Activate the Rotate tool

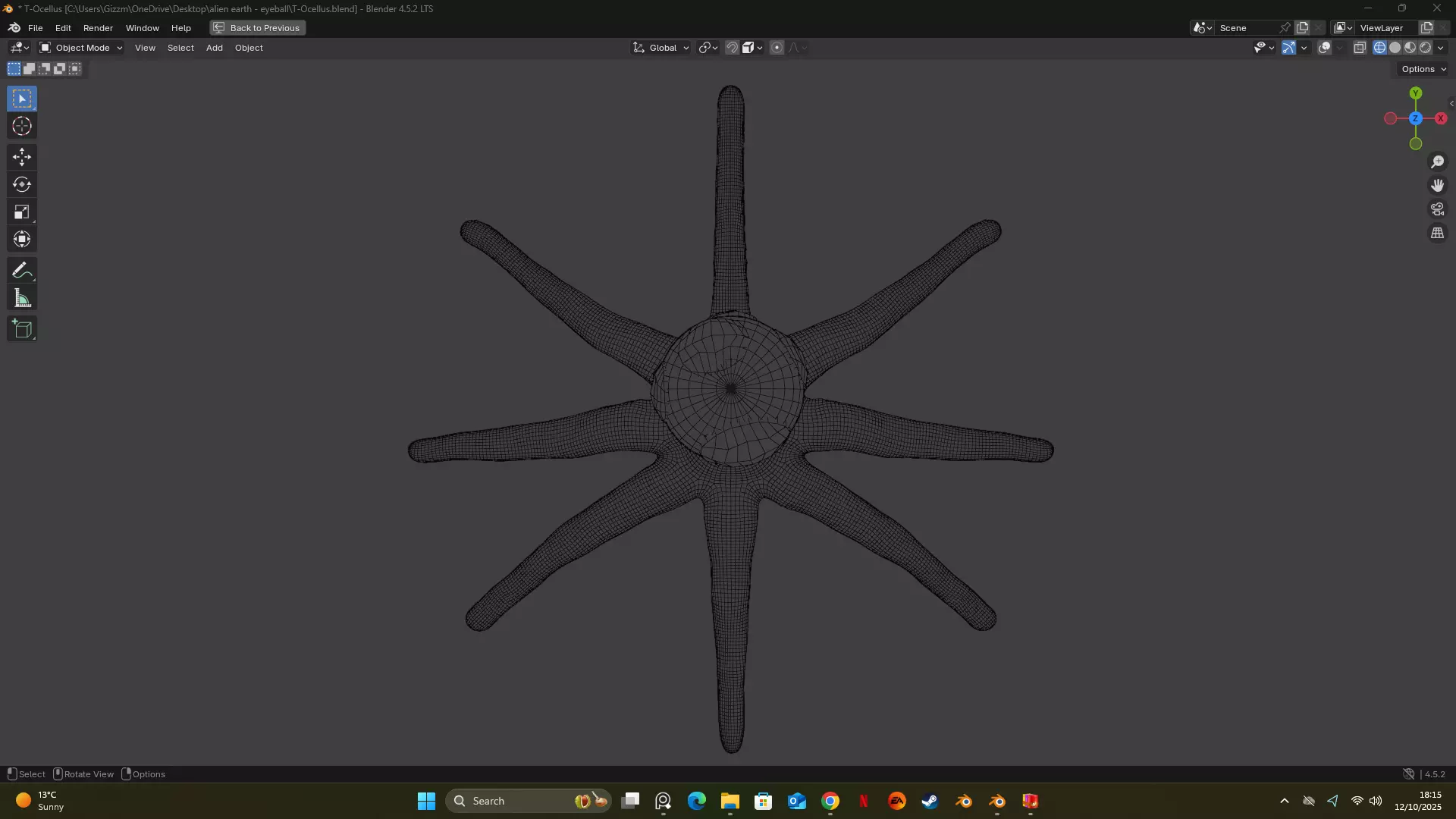[22, 184]
